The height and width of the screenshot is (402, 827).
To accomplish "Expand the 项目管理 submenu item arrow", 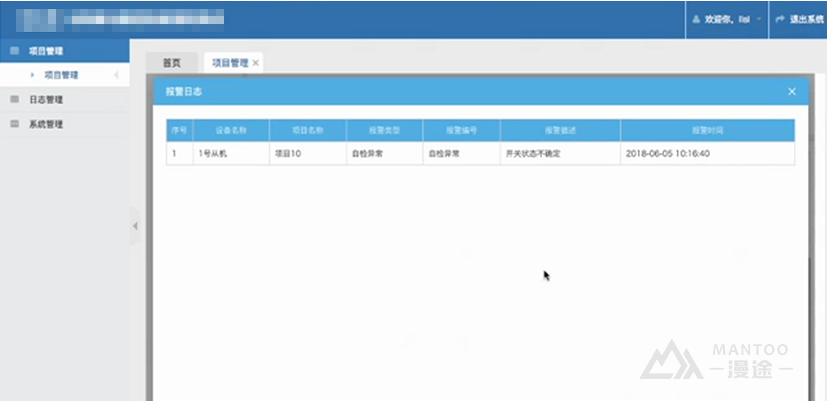I will pyautogui.click(x=32, y=75).
